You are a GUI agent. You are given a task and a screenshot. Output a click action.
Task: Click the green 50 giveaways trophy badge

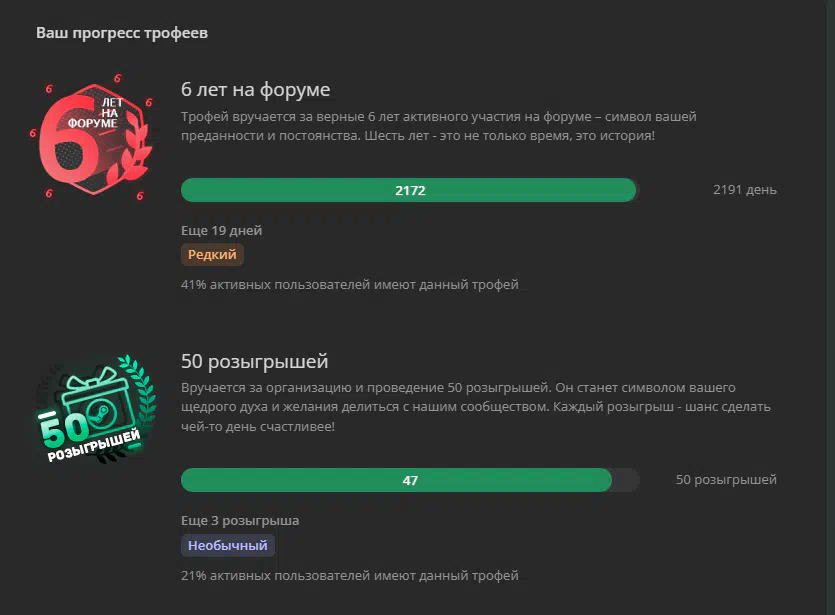pyautogui.click(x=95, y=409)
